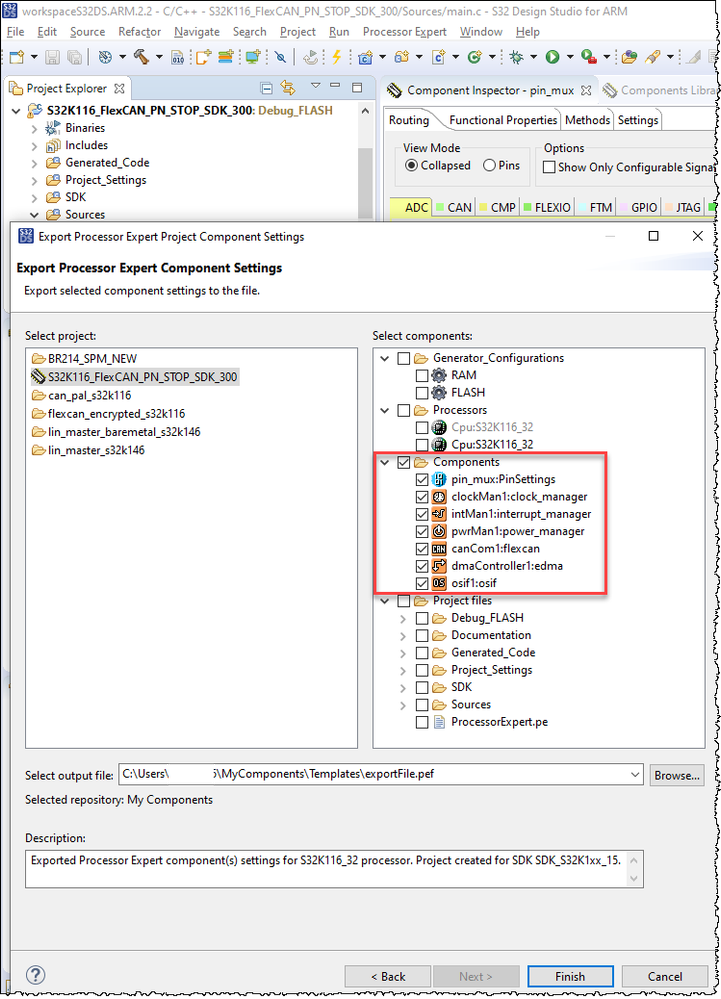Collapse the Generator_Configurations tree node
Screen dimensions: 721x999
coord(385,358)
